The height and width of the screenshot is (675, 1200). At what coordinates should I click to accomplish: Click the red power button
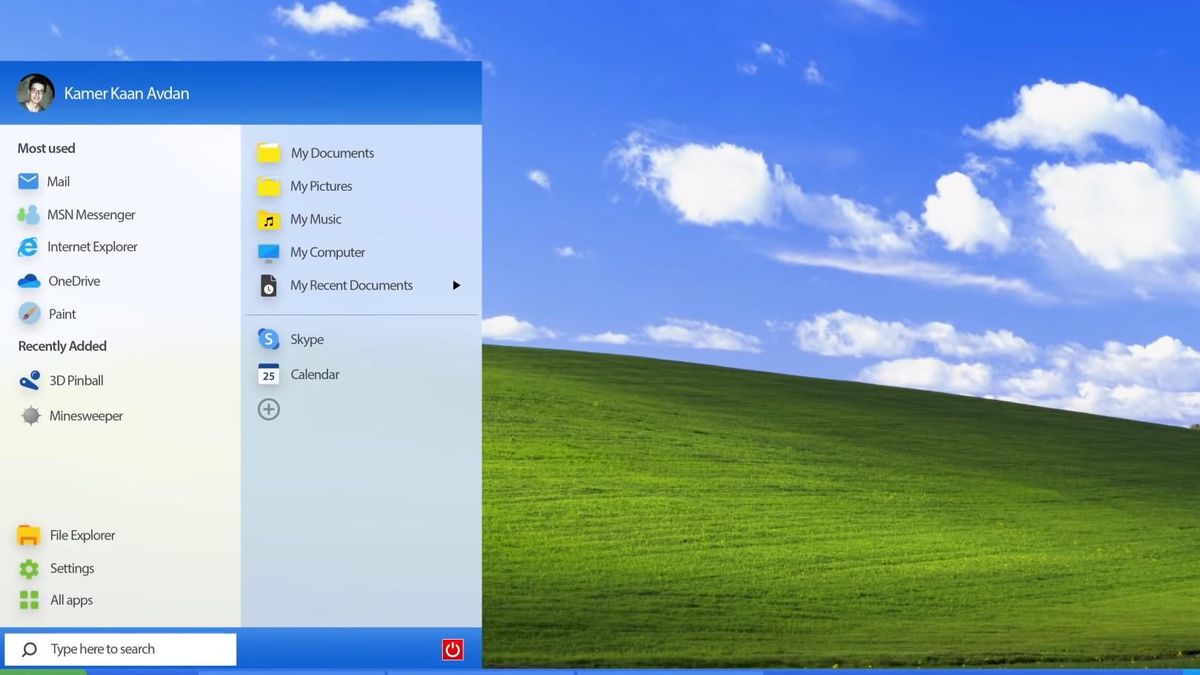453,650
